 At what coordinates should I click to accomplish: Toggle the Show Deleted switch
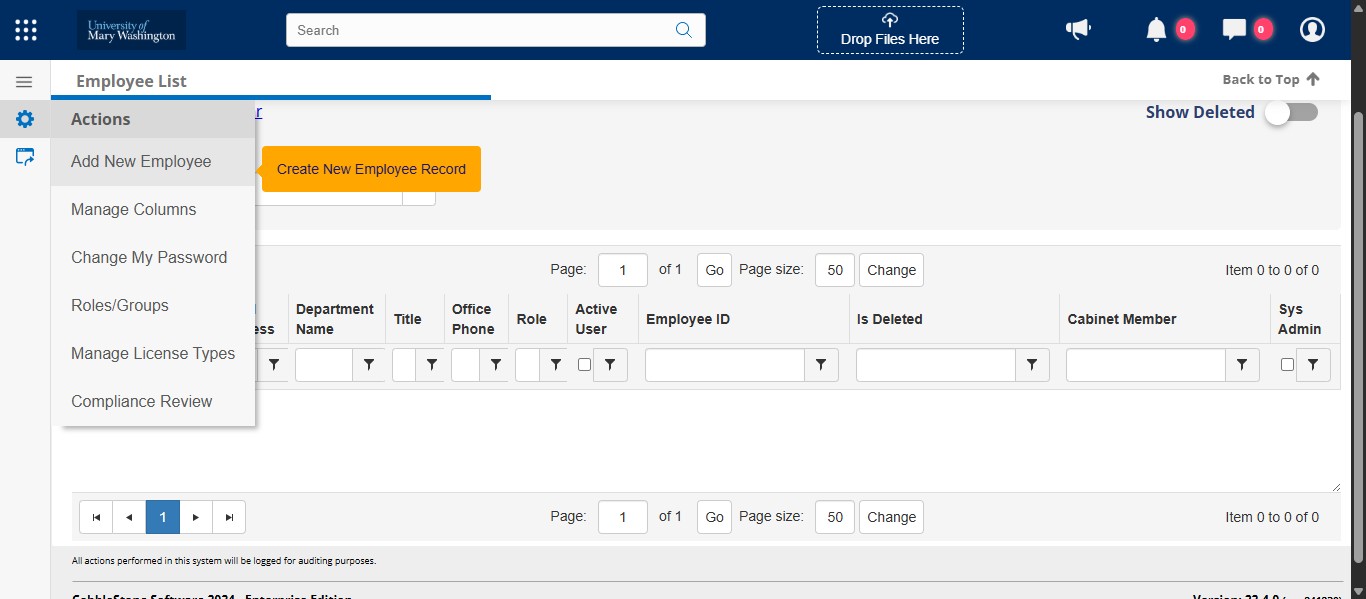point(1290,113)
